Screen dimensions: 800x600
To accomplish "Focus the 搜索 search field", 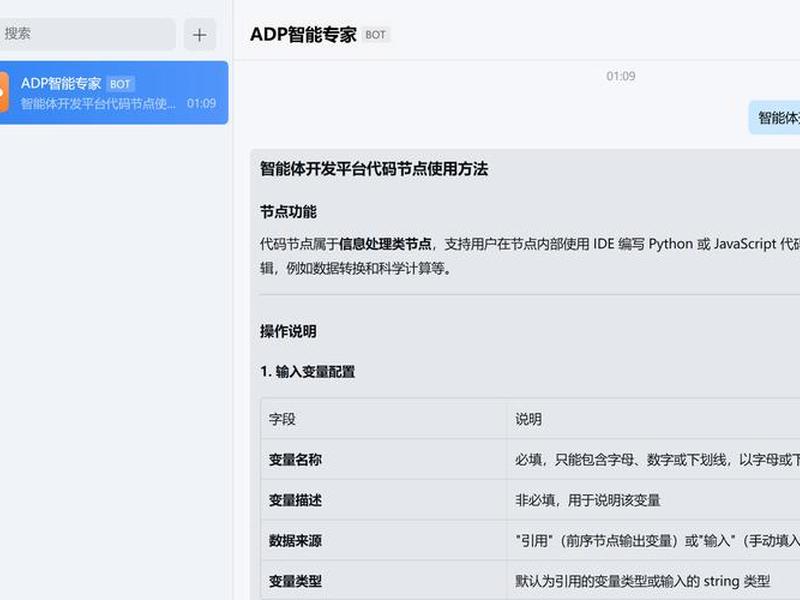I will [87, 34].
